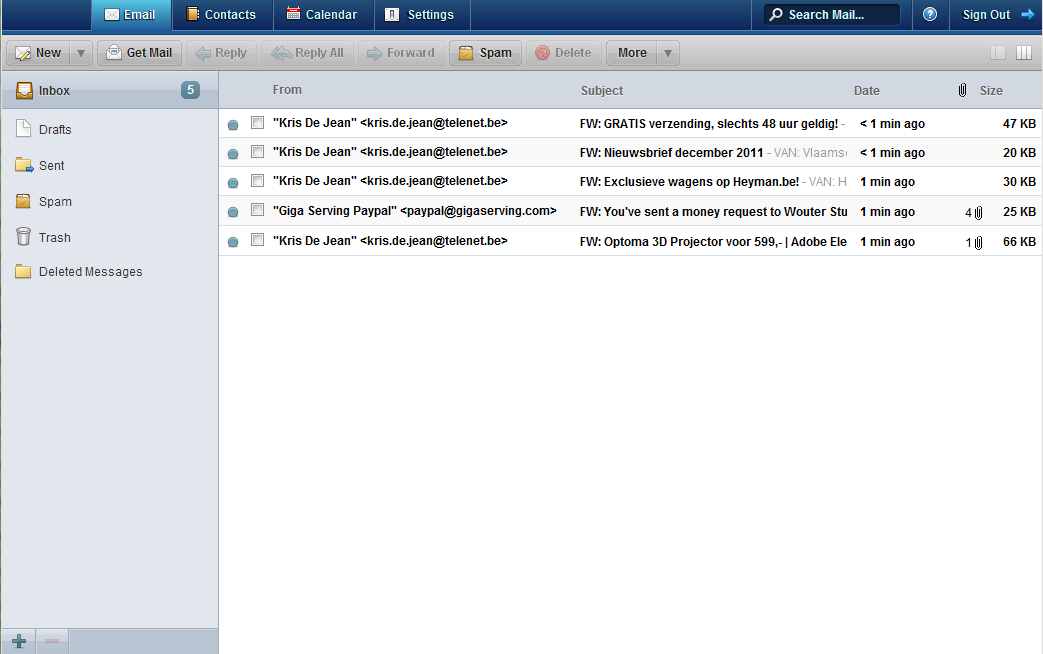Click the remove folder minus icon

pos(52,641)
